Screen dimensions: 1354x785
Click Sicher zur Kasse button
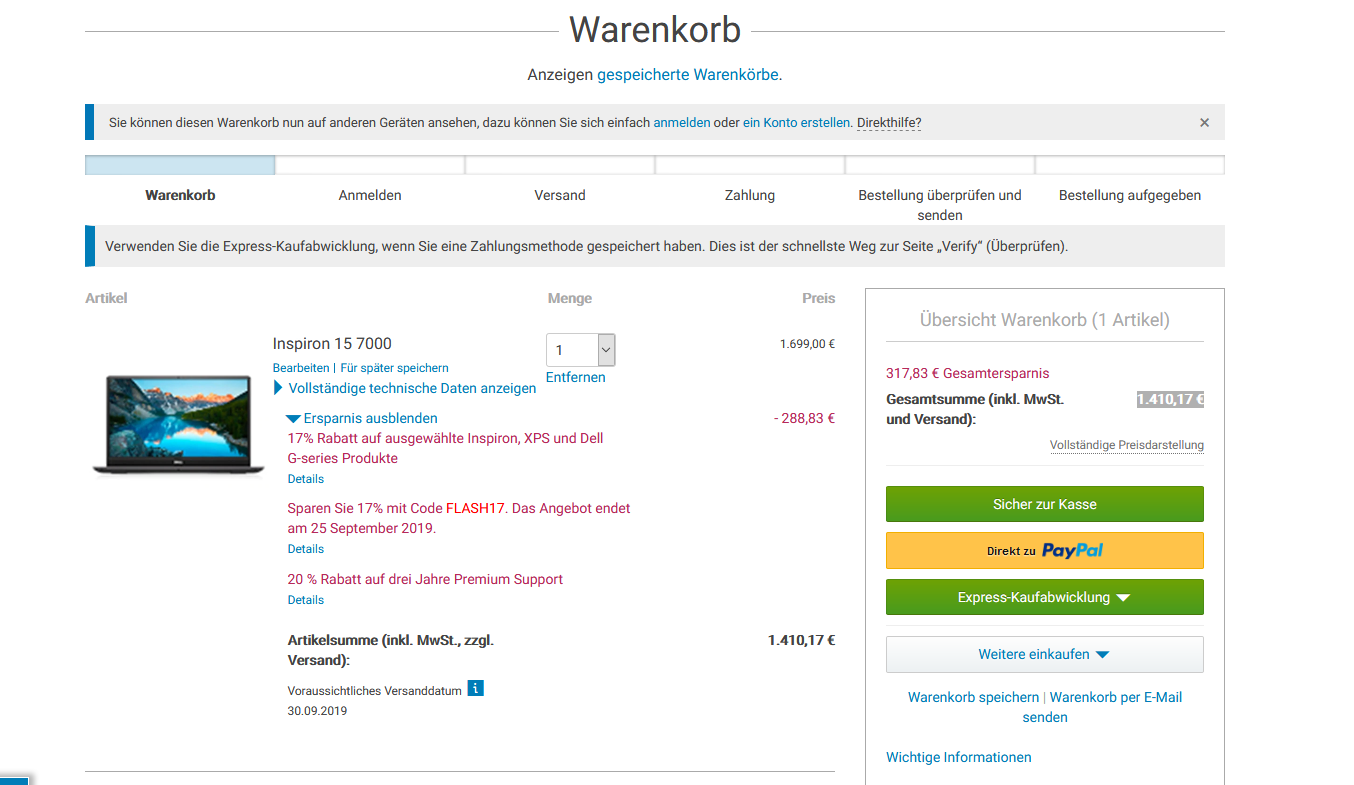coord(1044,504)
